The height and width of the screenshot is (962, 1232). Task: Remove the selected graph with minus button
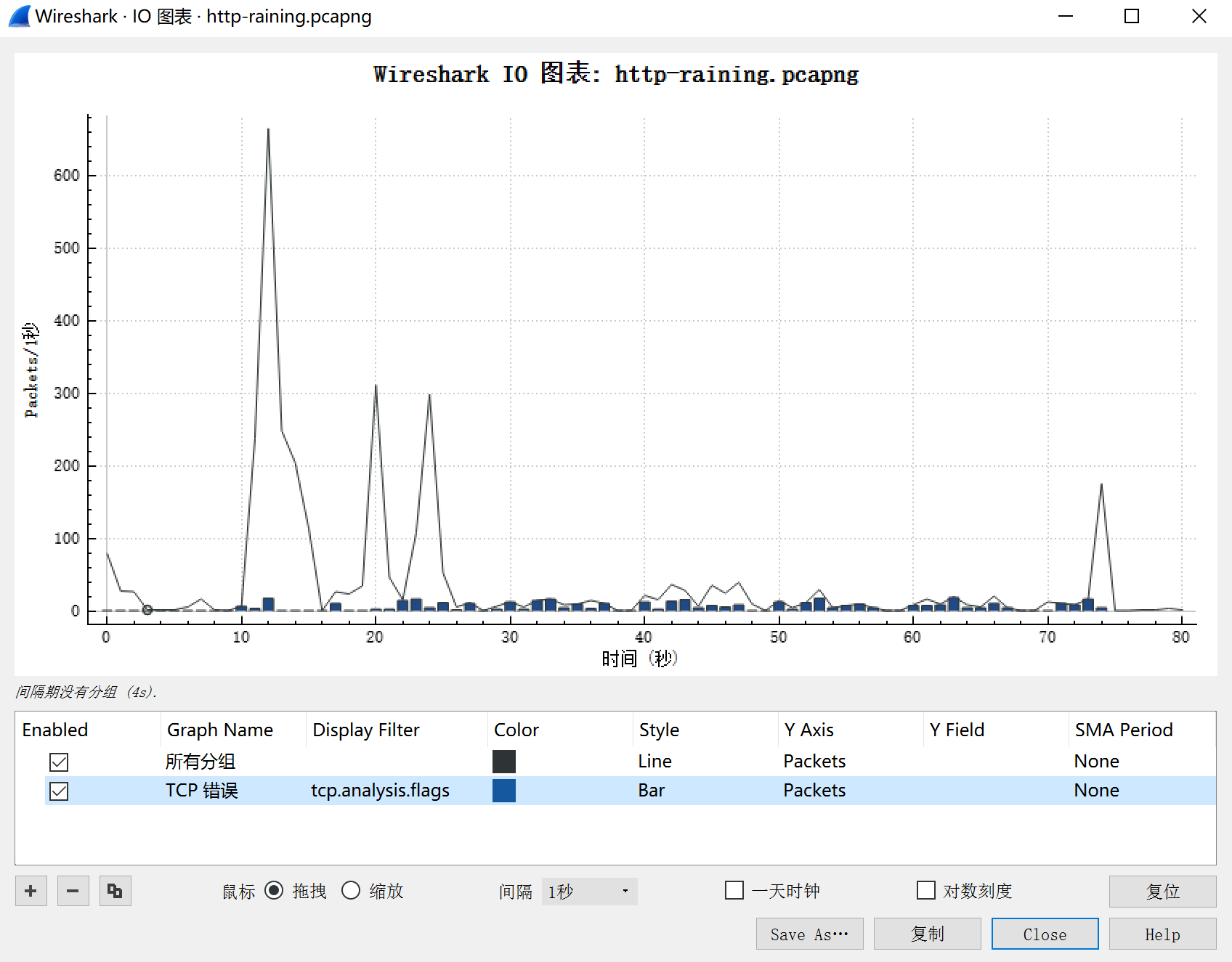[73, 891]
